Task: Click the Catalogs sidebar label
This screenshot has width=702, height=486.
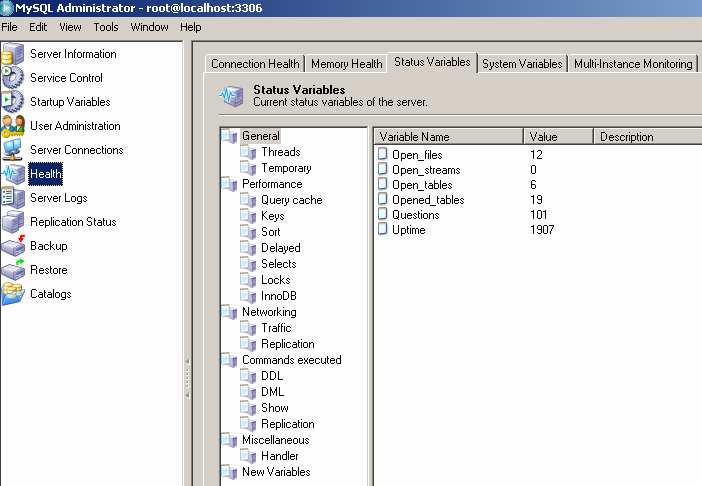Action: click(51, 294)
